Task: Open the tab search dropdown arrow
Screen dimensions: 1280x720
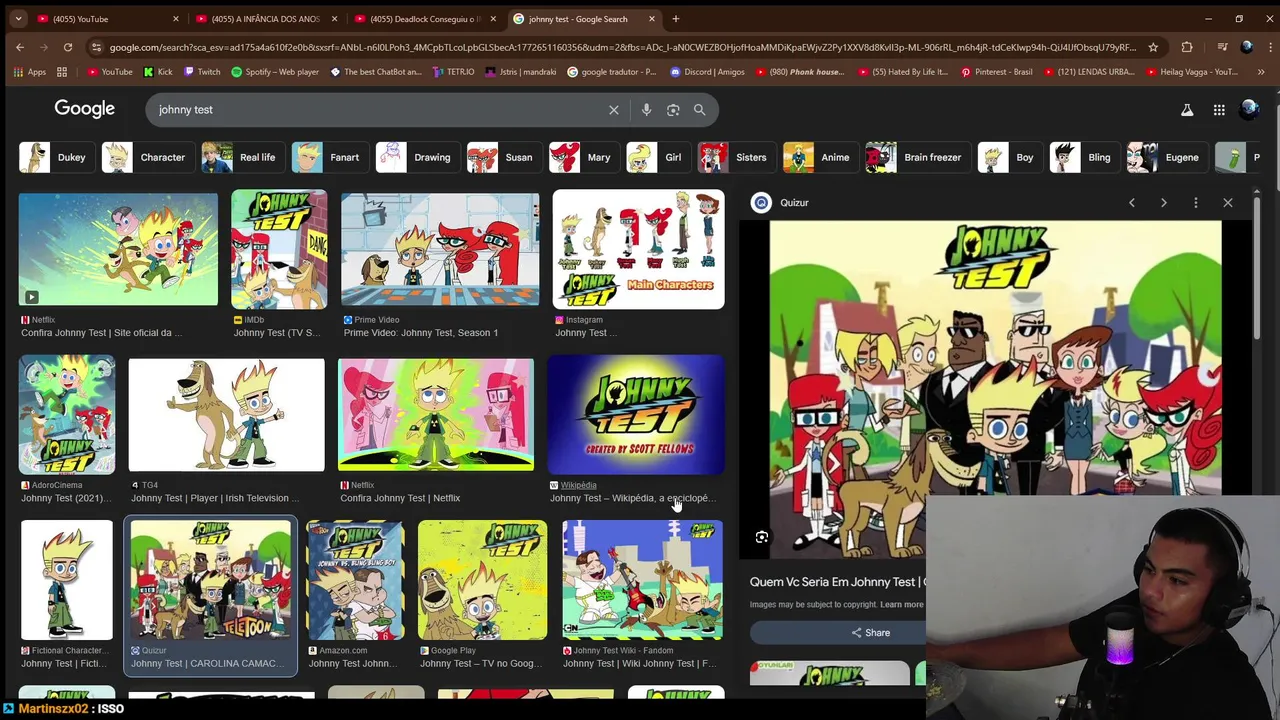Action: tap(18, 19)
